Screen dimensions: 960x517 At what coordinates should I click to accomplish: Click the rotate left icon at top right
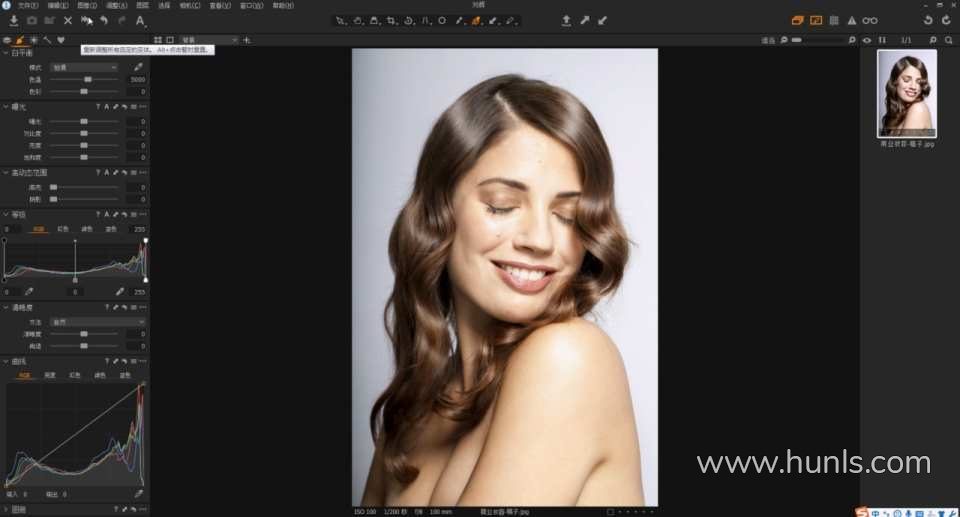[928, 20]
